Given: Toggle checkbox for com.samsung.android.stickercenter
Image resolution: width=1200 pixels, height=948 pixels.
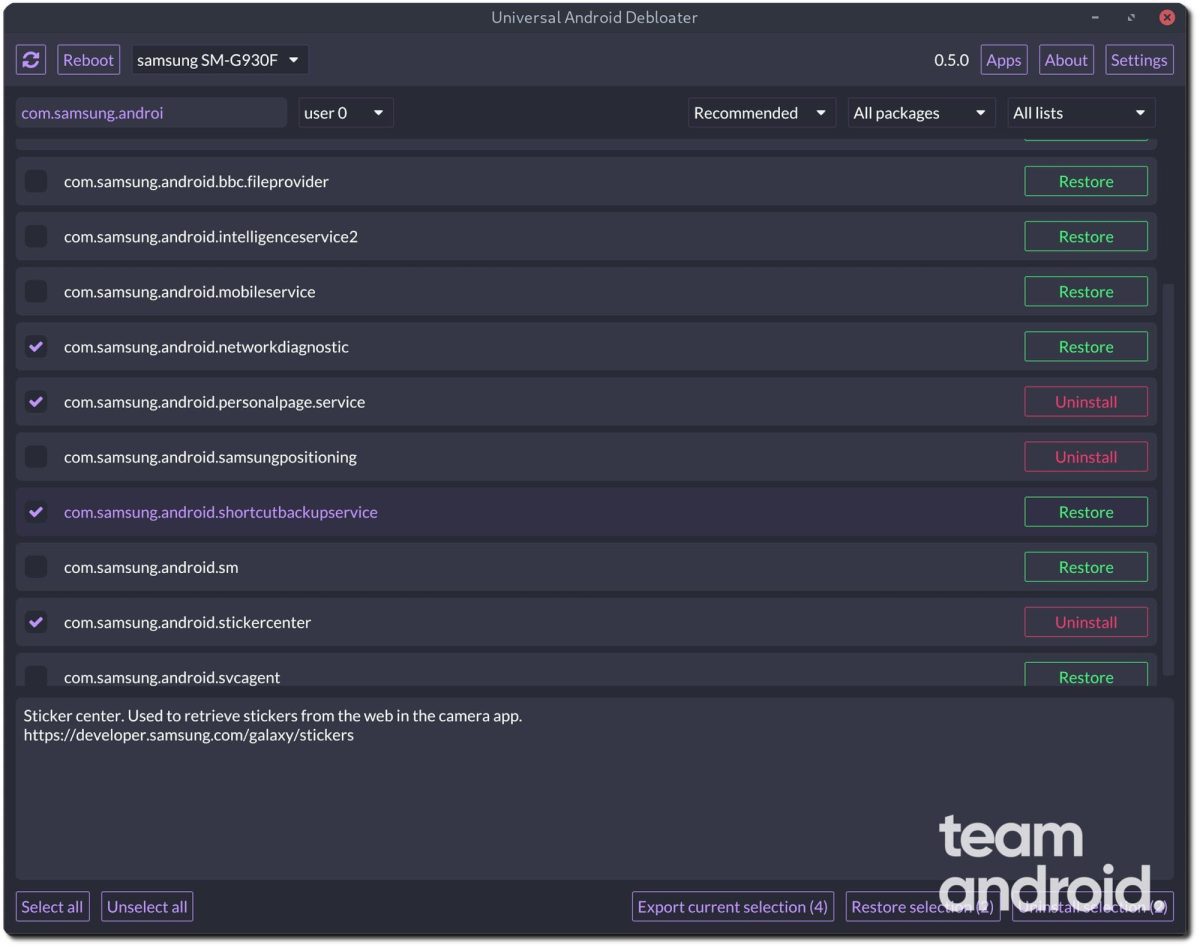Looking at the screenshot, I should coord(36,622).
